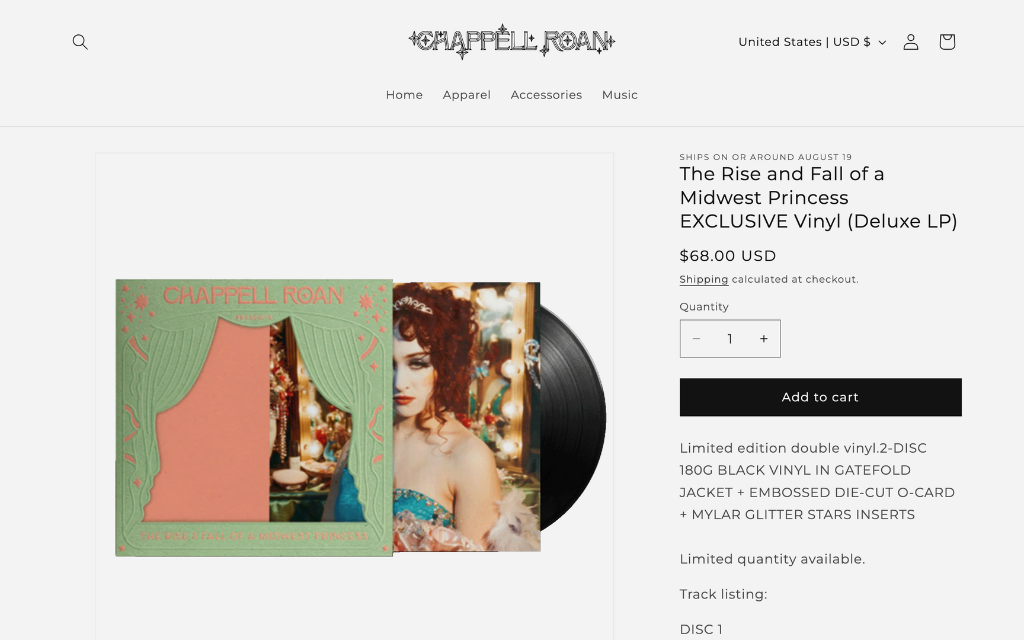
Task: Decrease quantity with minus button
Action: click(696, 338)
